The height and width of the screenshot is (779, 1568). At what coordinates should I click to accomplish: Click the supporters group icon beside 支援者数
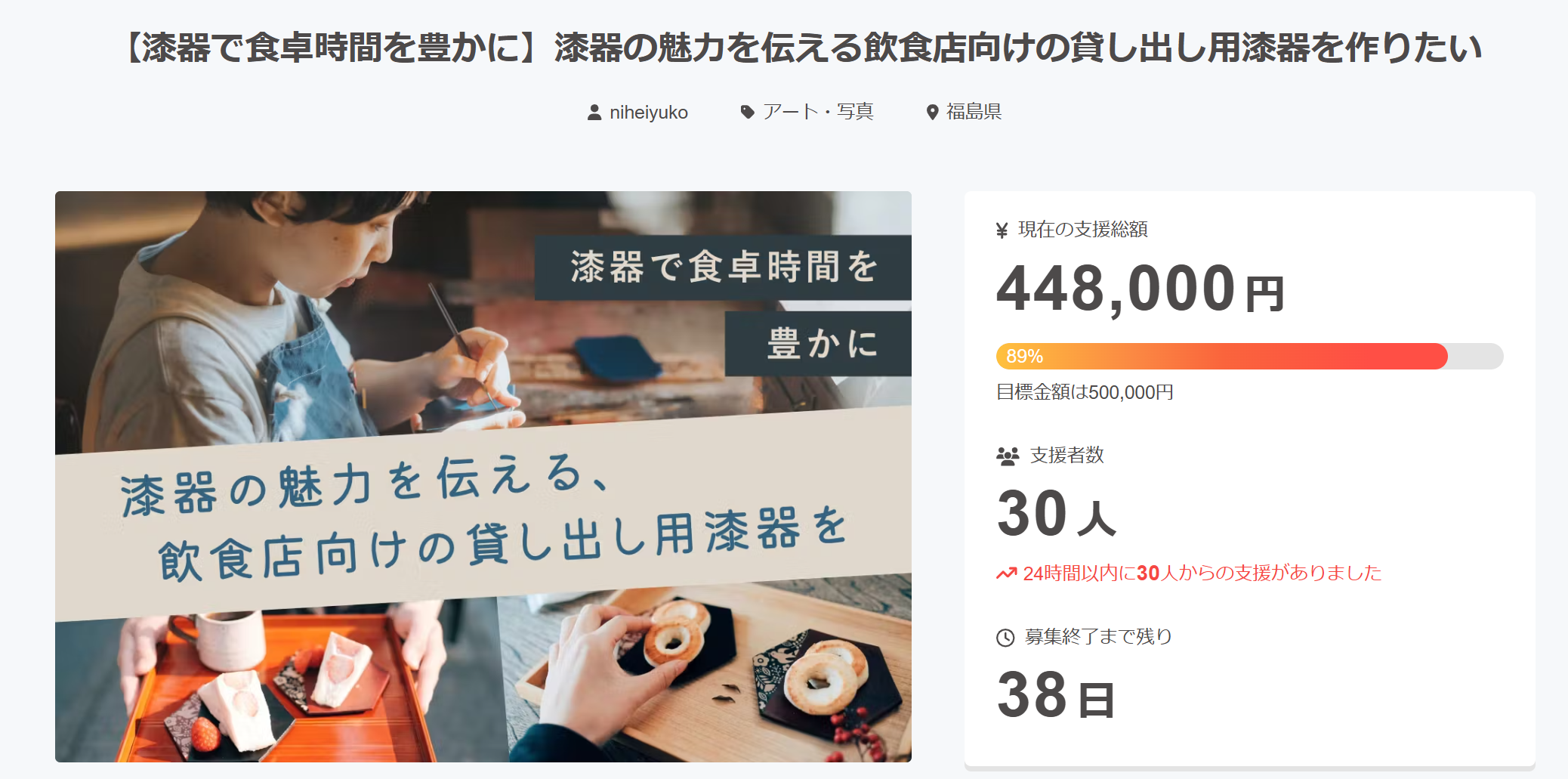coord(1008,456)
